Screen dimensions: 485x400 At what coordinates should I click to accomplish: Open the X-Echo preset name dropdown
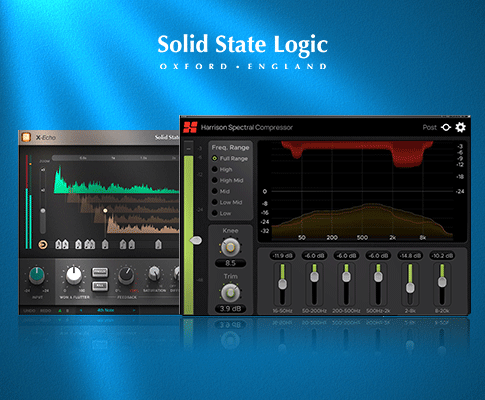106,310
